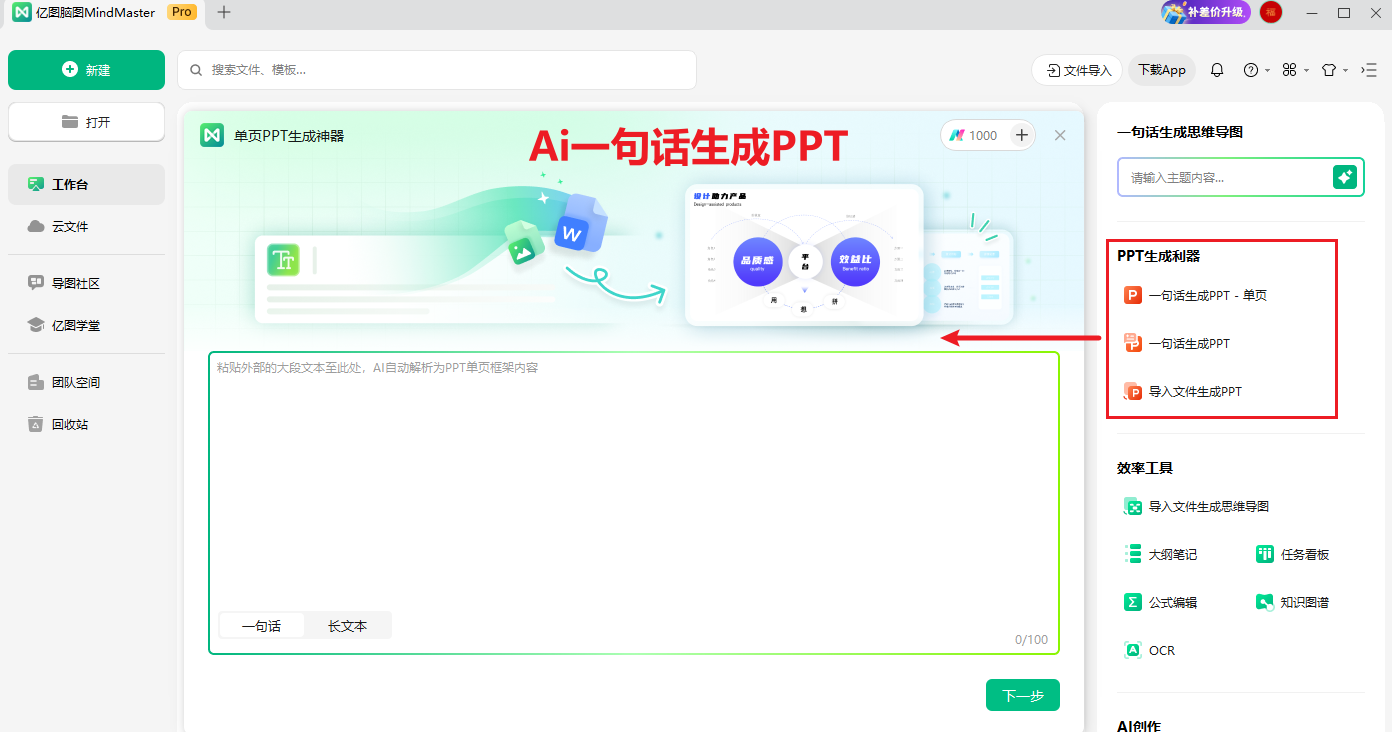
Task: Click the magnifier icon in search bar
Action: 196,70
